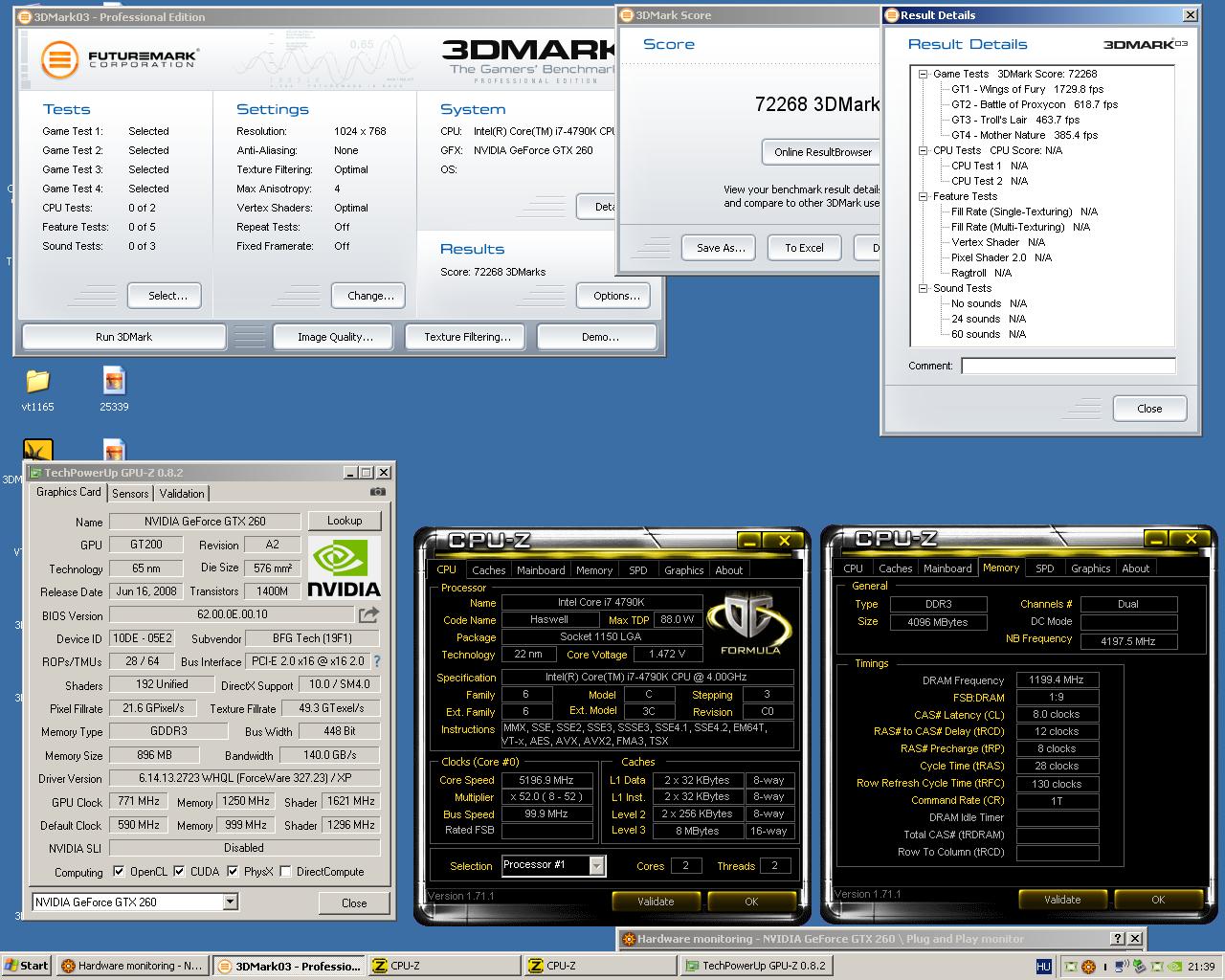Click inside the Comment input field
This screenshot has height=980, width=1225.
1068,366
